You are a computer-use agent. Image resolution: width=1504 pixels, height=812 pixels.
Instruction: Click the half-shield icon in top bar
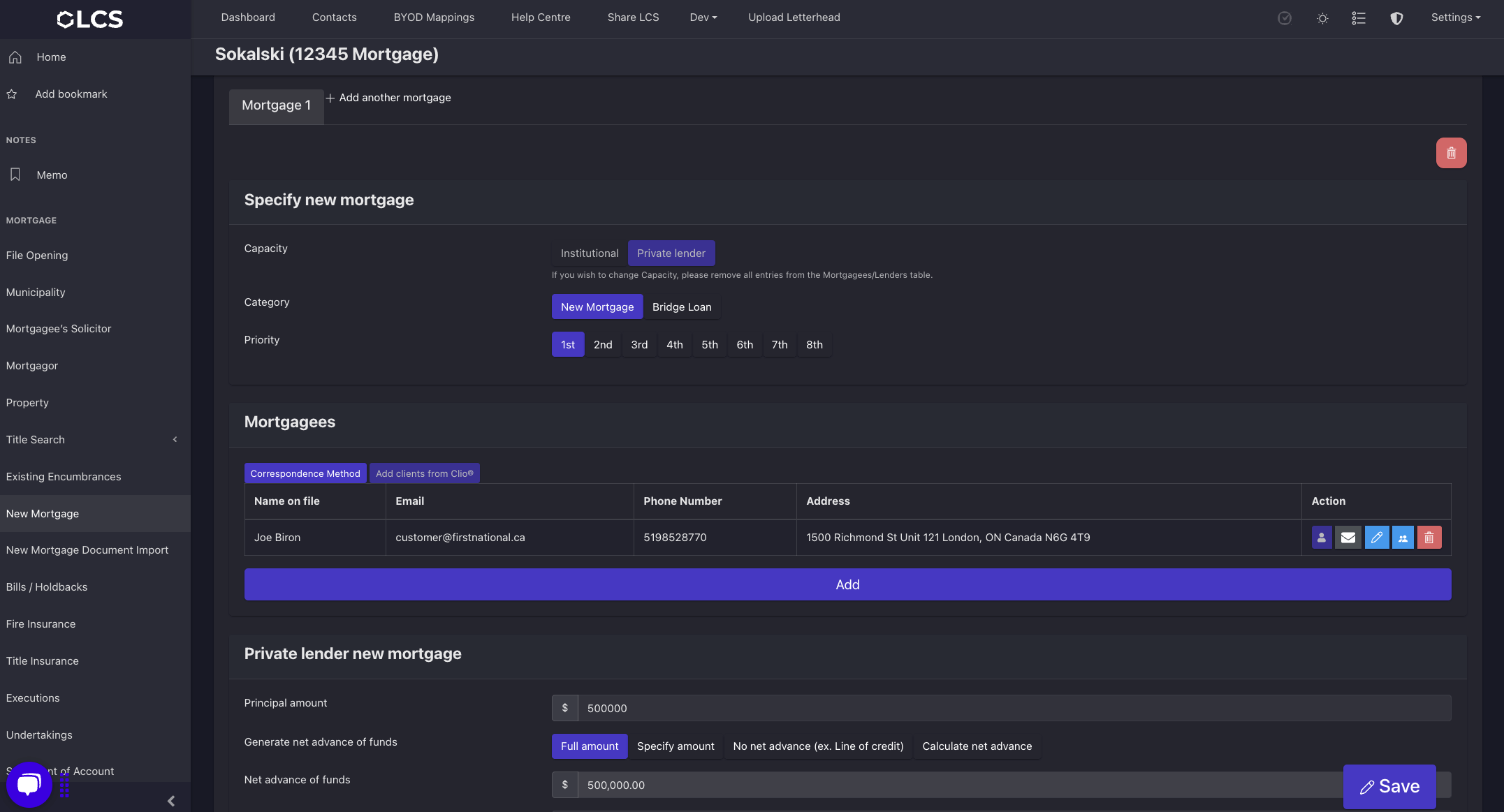coord(1396,18)
